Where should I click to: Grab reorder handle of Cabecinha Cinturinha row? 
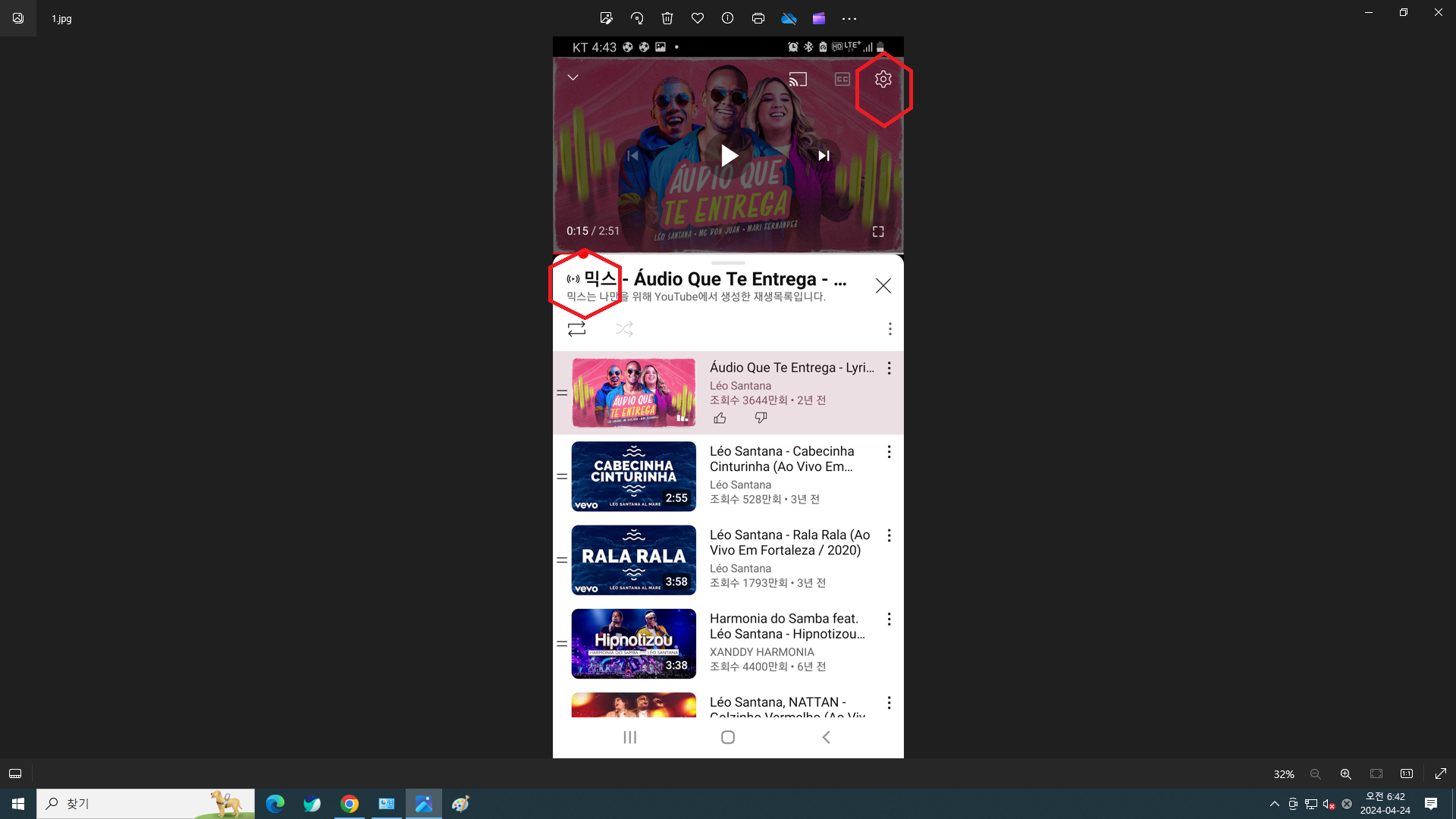tap(562, 477)
